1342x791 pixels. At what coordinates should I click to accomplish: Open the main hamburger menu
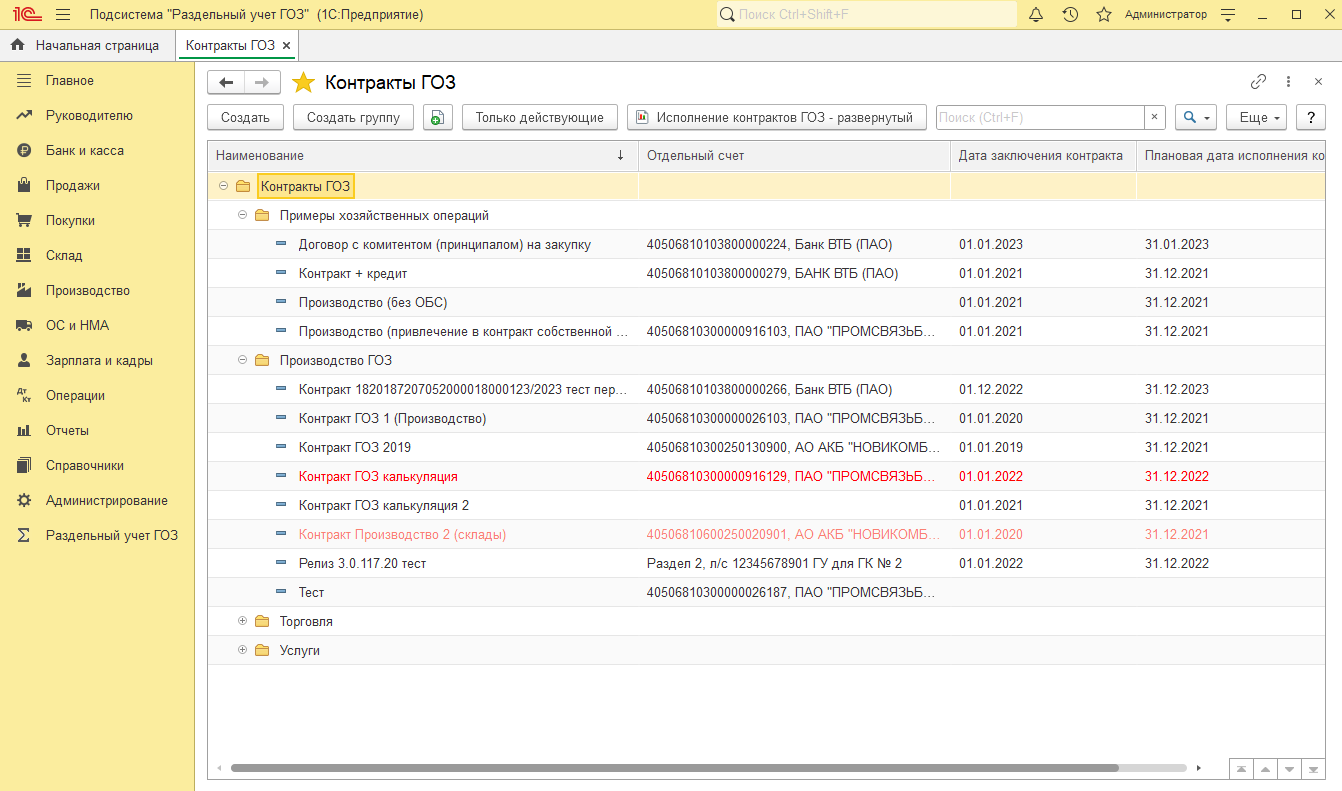pos(63,15)
